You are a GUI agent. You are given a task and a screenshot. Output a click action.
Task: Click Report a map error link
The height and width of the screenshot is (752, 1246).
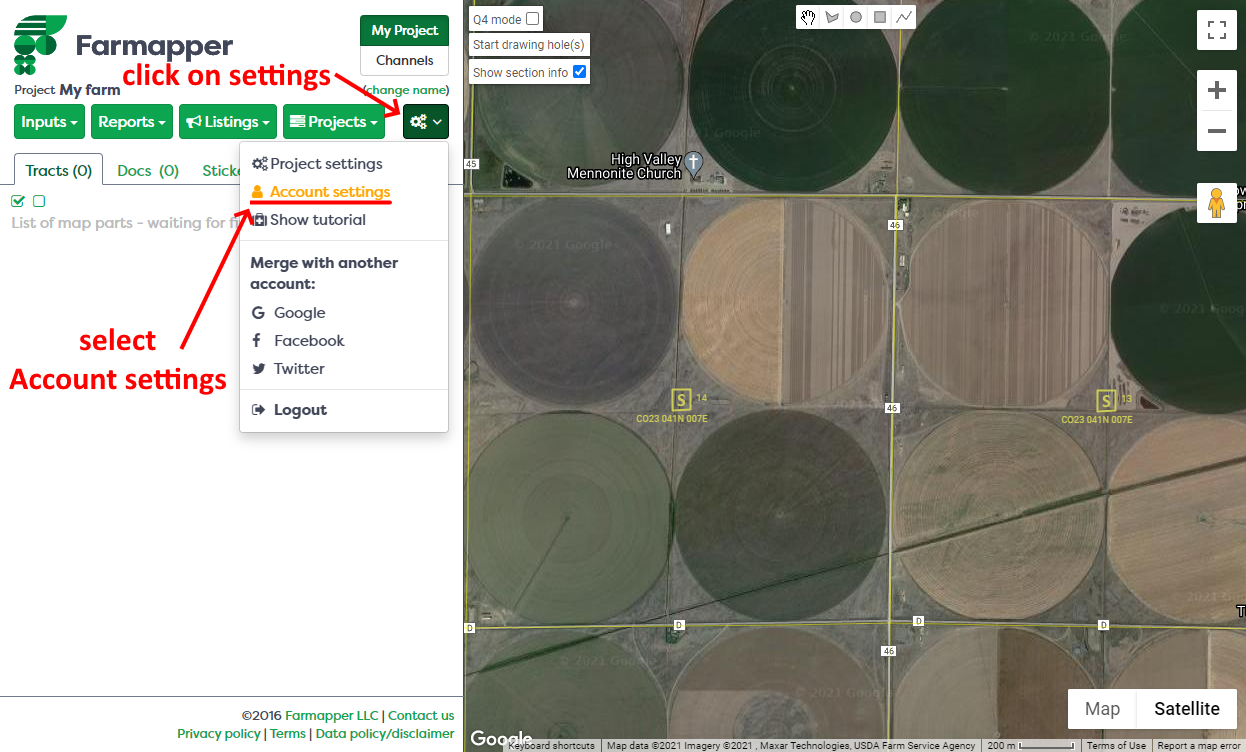(x=1199, y=746)
